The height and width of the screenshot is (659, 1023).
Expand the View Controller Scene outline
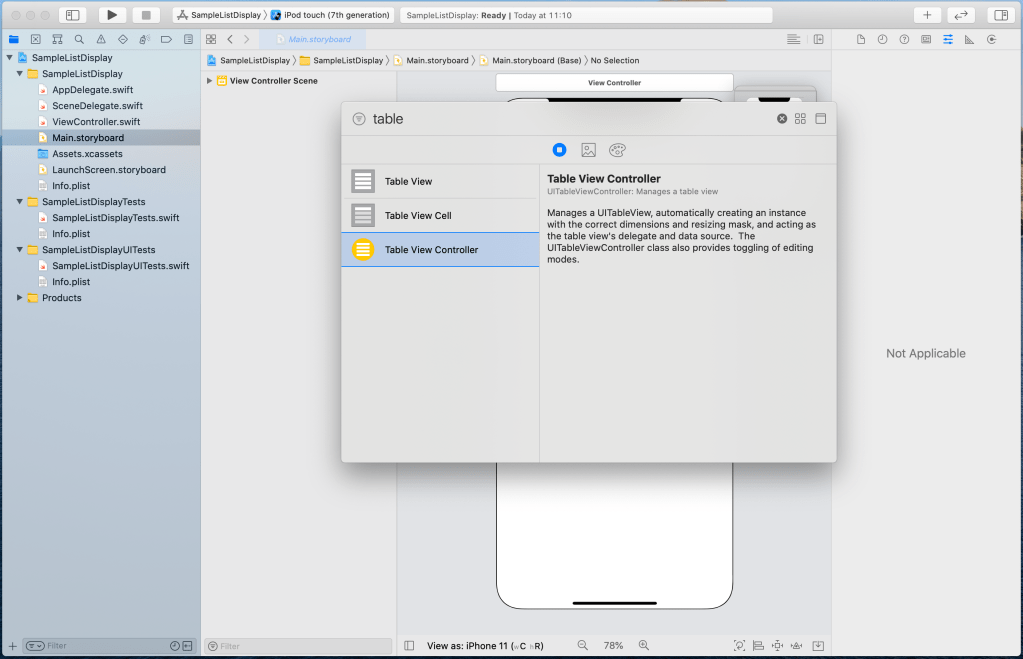point(209,81)
